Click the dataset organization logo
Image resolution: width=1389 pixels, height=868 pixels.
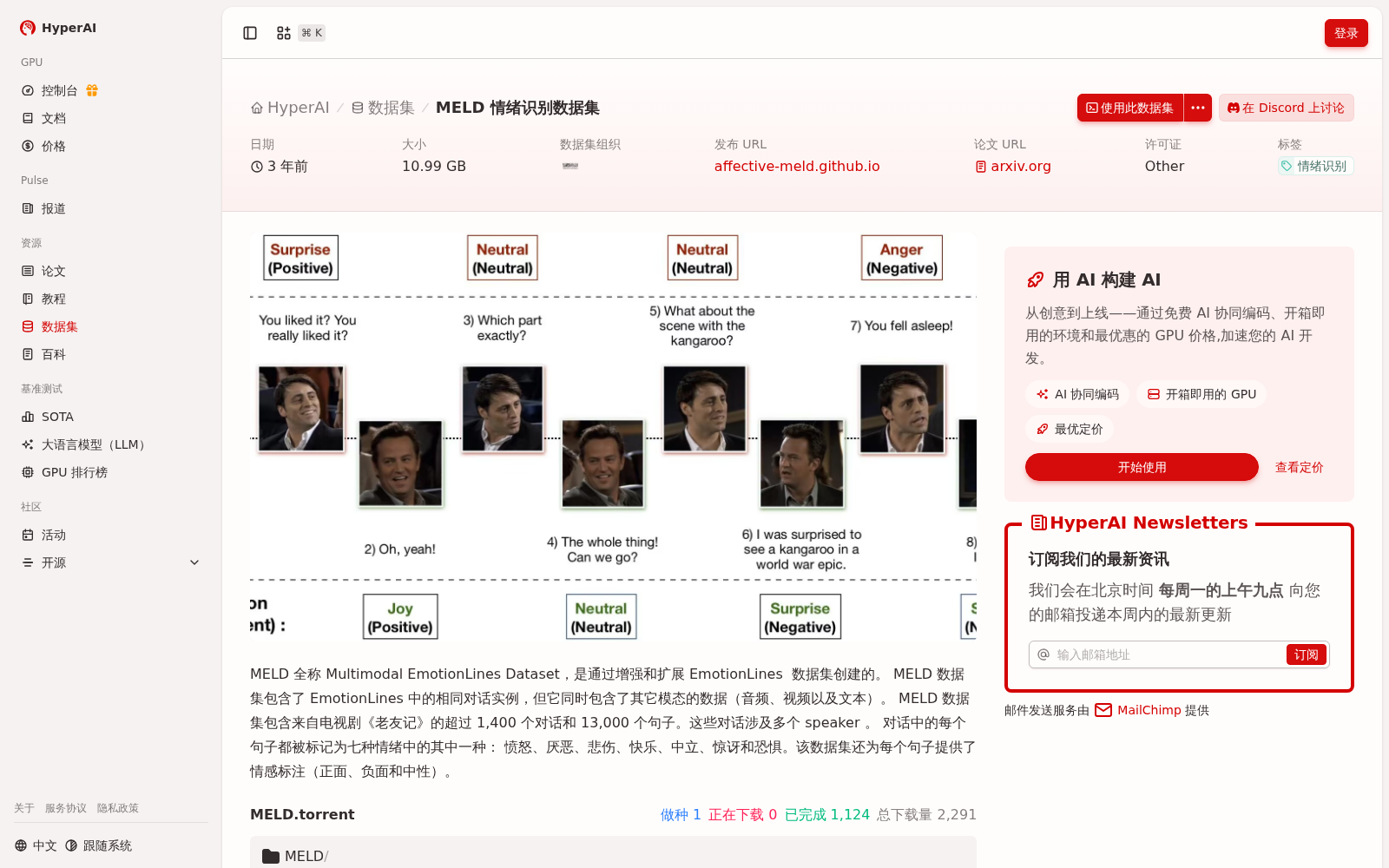click(570, 166)
